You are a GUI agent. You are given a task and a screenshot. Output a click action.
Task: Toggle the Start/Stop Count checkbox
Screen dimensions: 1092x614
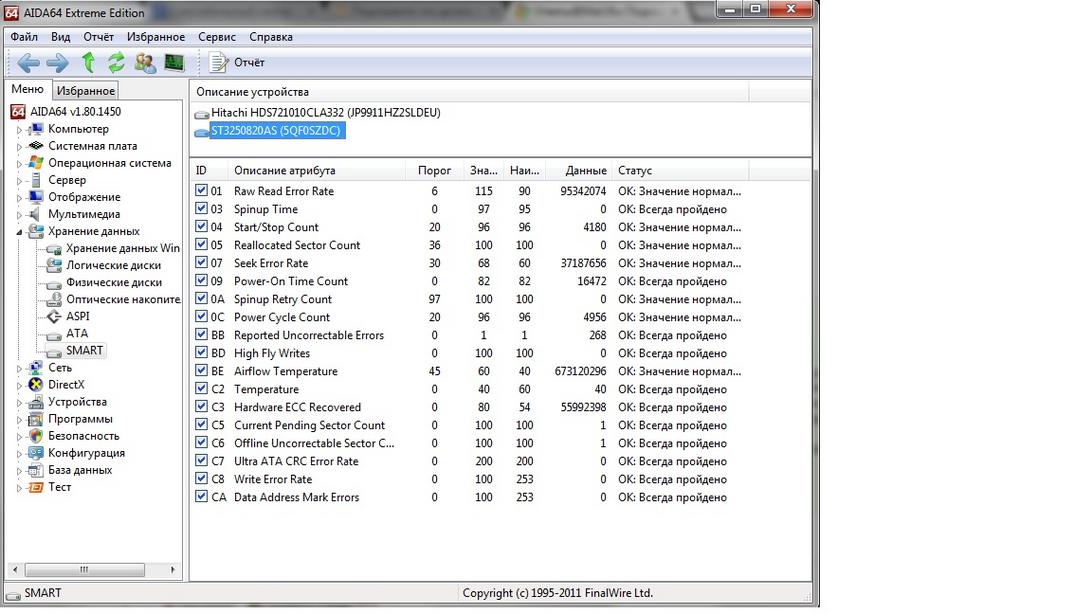[201, 226]
